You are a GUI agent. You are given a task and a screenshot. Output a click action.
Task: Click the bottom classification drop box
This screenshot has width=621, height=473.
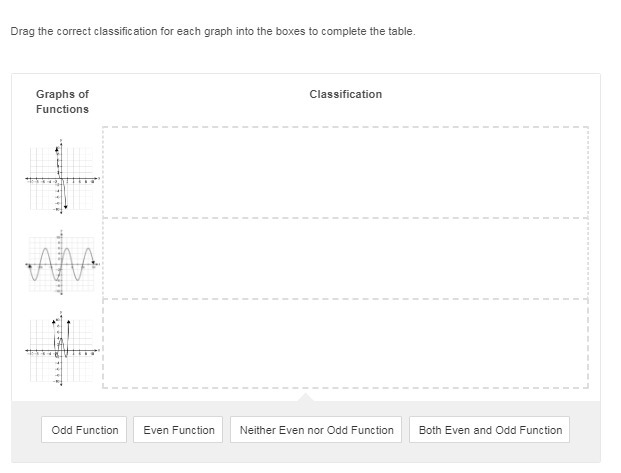coord(345,343)
